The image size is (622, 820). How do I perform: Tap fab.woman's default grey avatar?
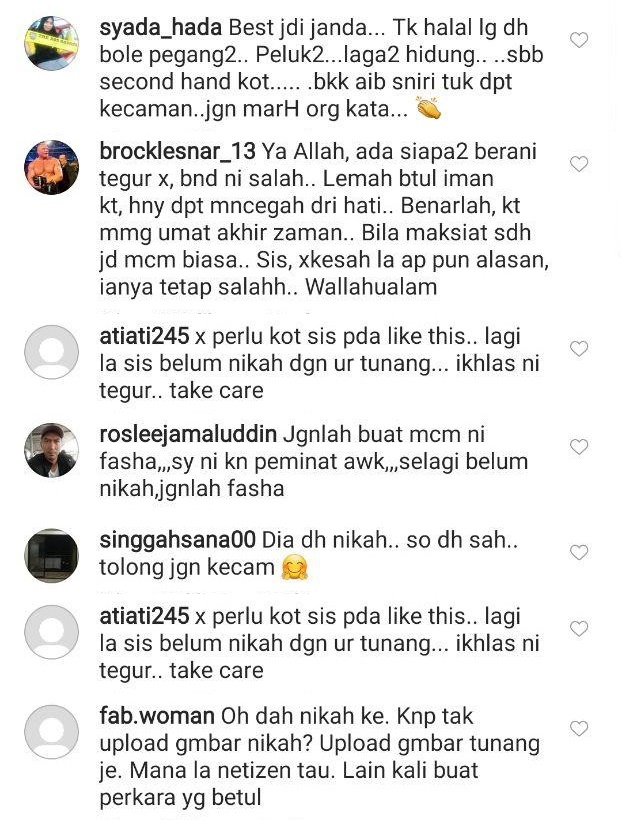tap(51, 732)
